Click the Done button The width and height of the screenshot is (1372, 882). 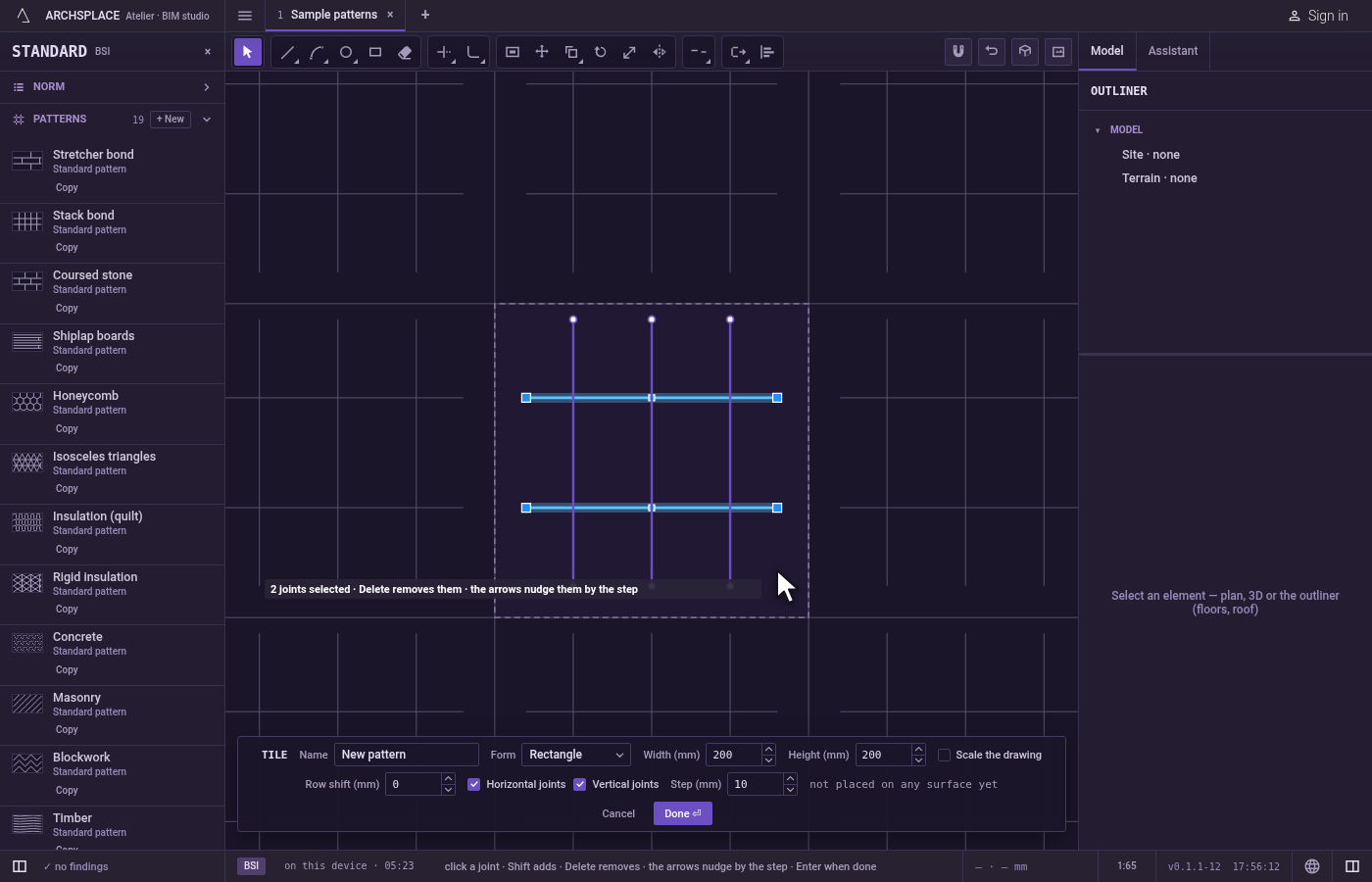pos(683,813)
